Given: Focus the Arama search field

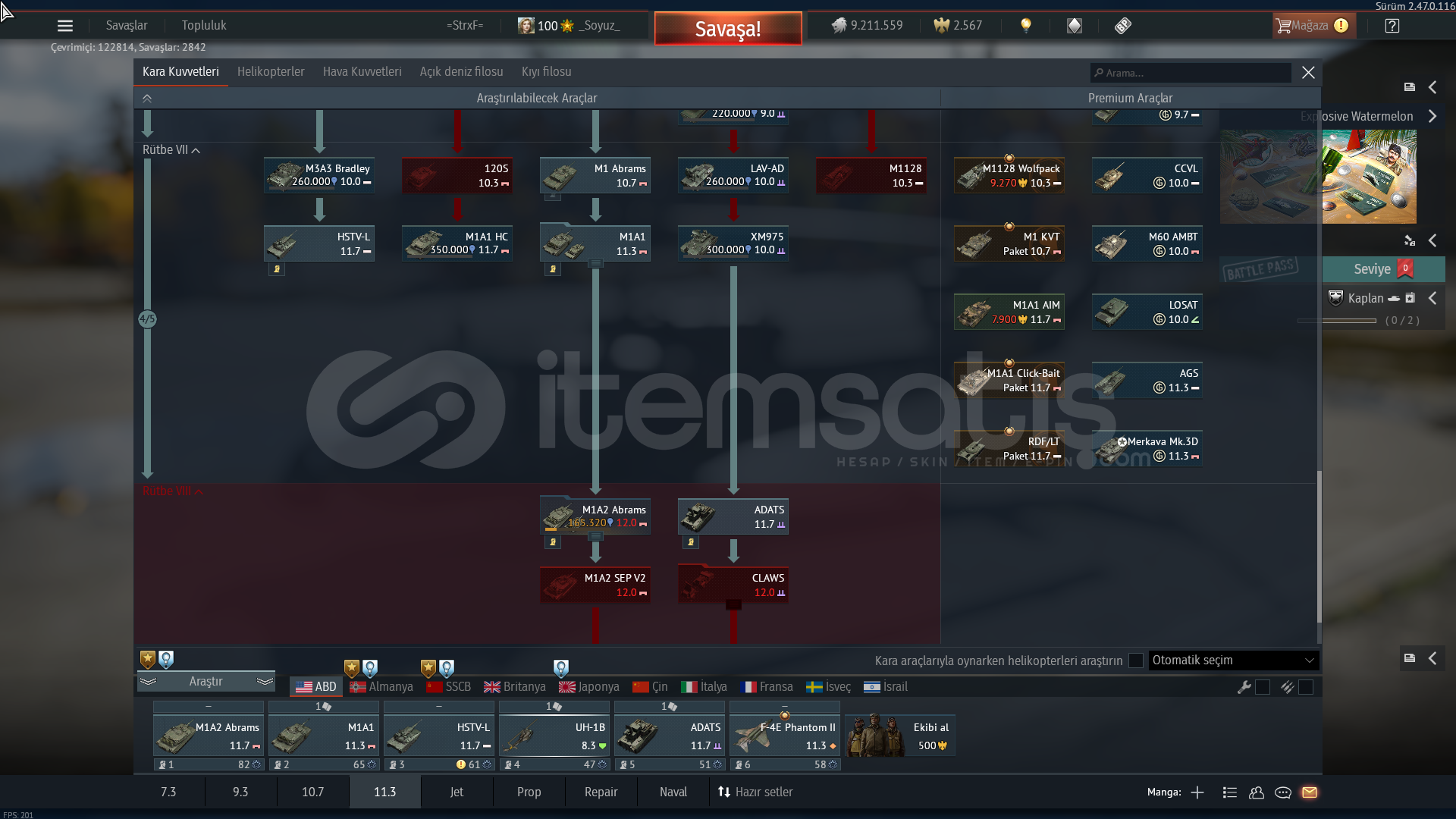Looking at the screenshot, I should (1191, 73).
